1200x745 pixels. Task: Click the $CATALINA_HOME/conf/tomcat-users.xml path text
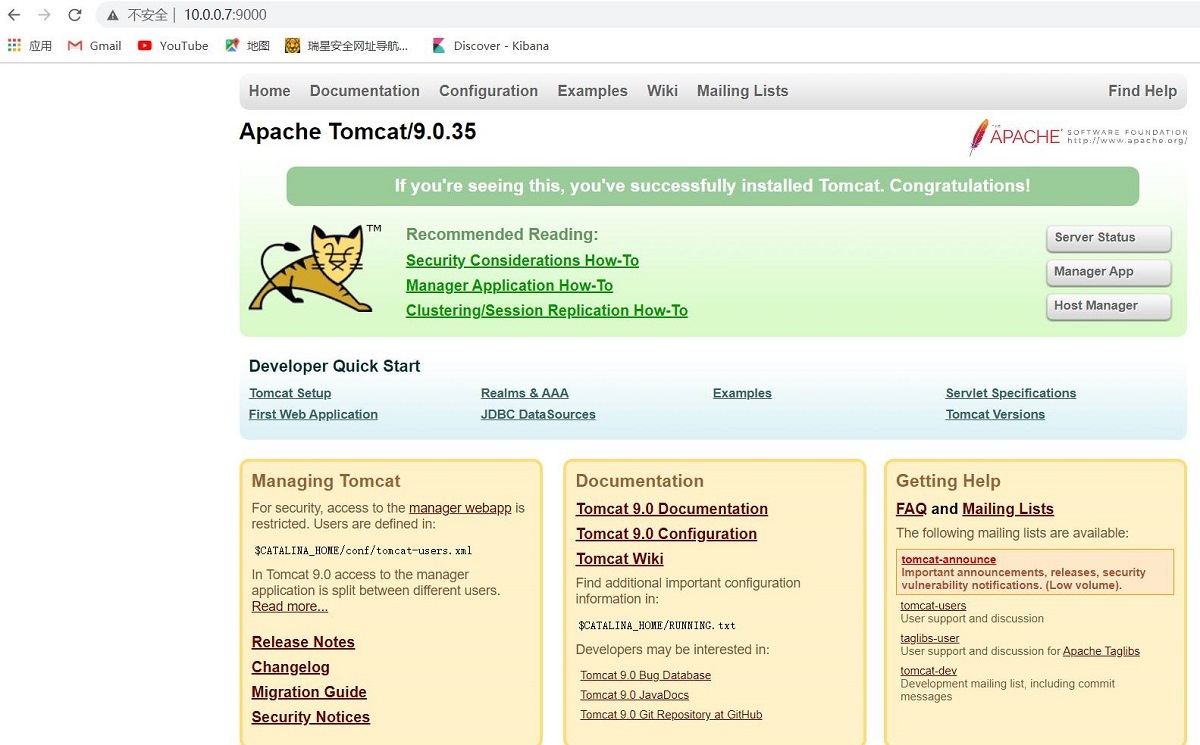[x=363, y=550]
